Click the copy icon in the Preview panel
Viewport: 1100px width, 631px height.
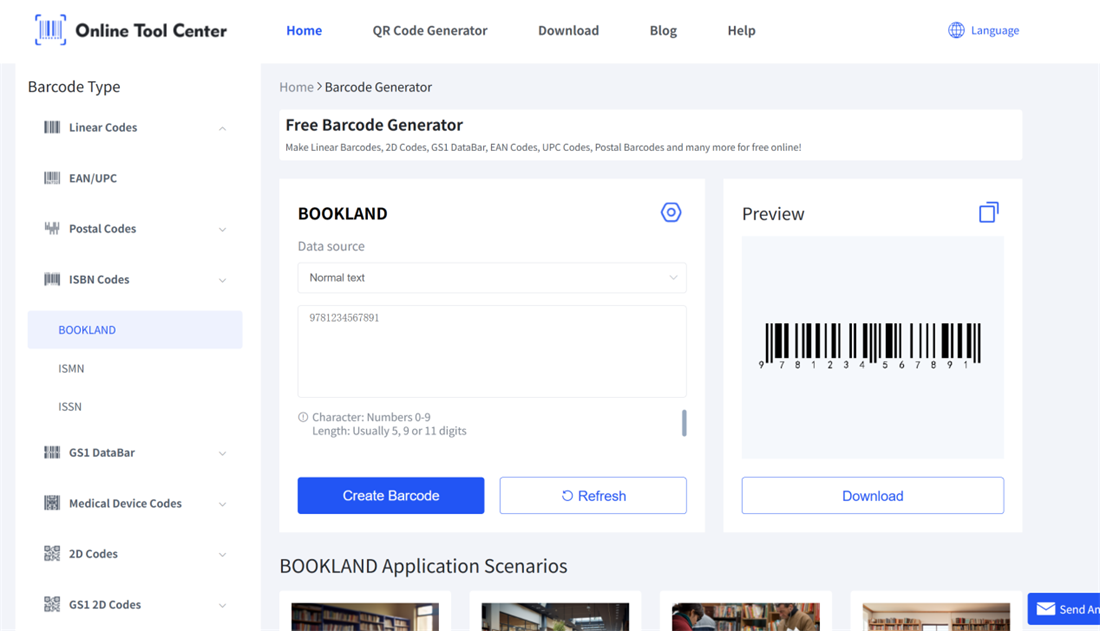(988, 212)
